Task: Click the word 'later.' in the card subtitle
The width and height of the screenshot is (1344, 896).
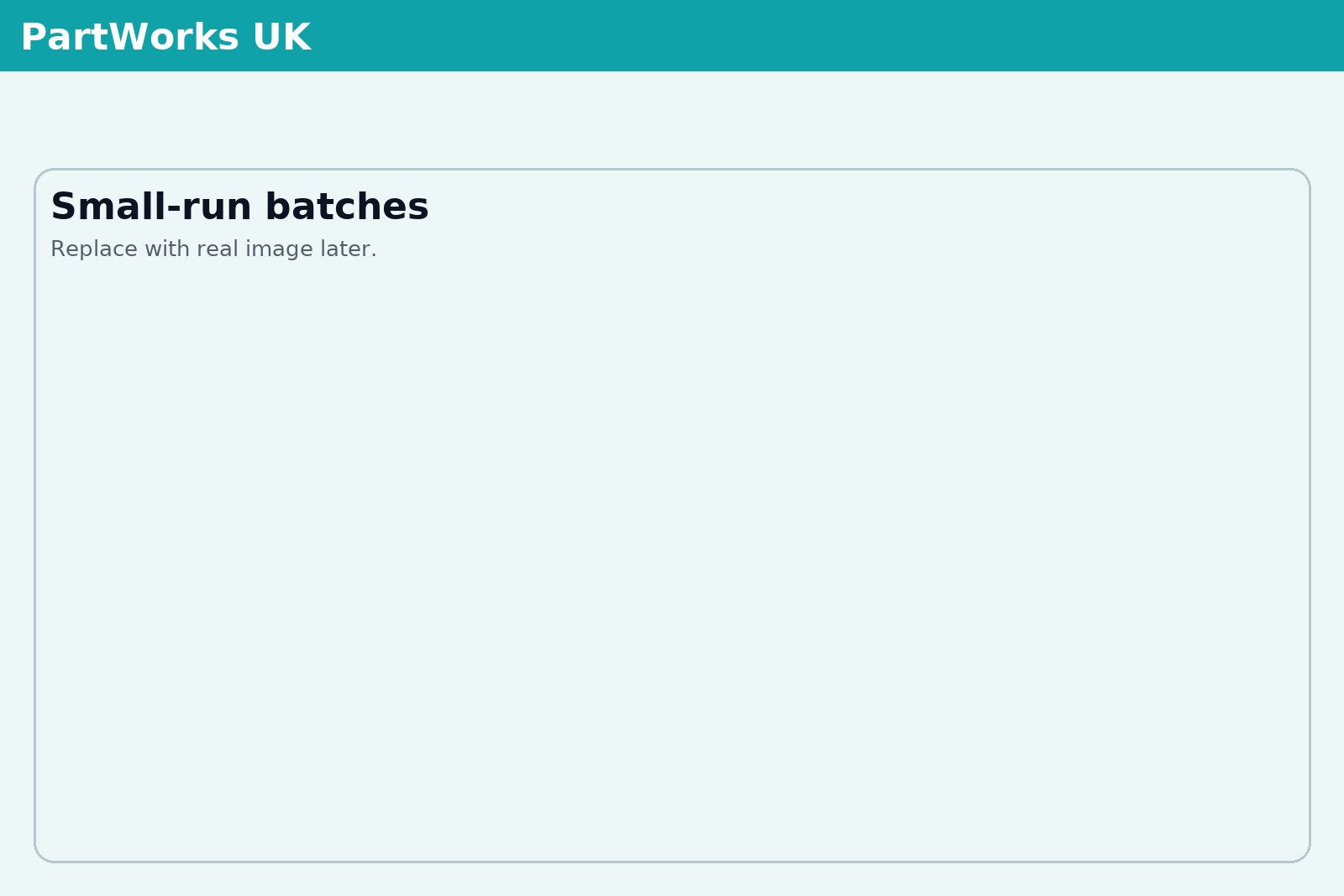Action: point(349,249)
